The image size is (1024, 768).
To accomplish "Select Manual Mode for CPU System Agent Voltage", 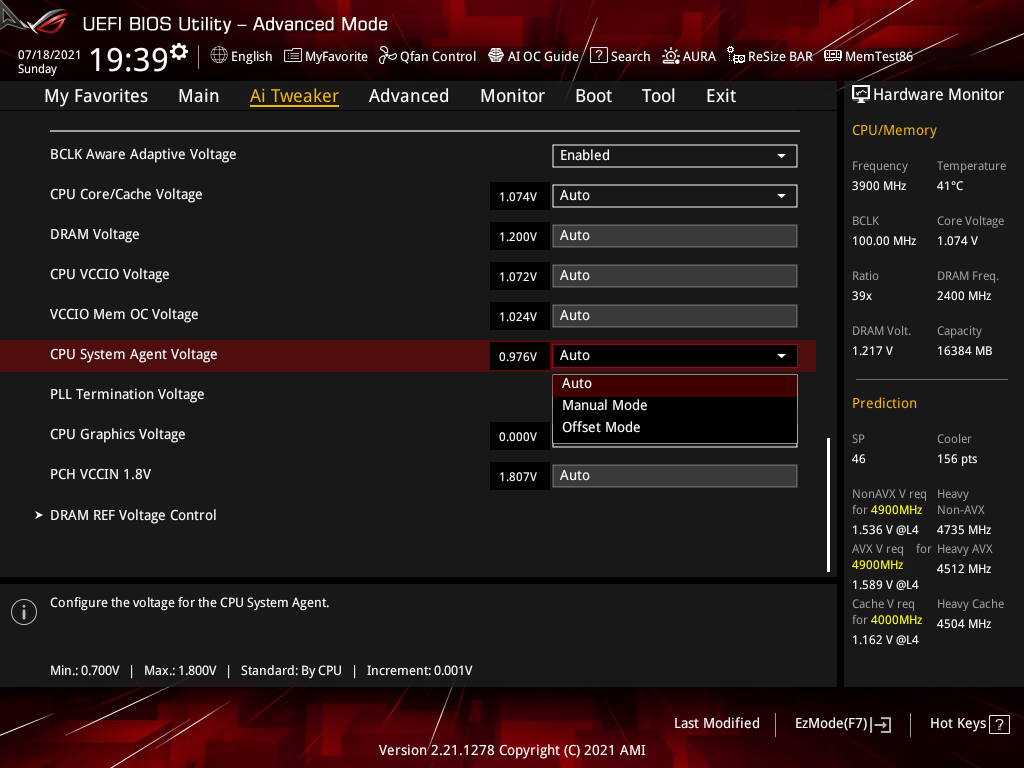I will point(604,405).
